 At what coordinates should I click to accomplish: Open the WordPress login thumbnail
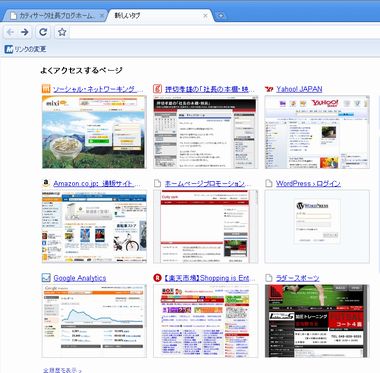click(x=317, y=226)
